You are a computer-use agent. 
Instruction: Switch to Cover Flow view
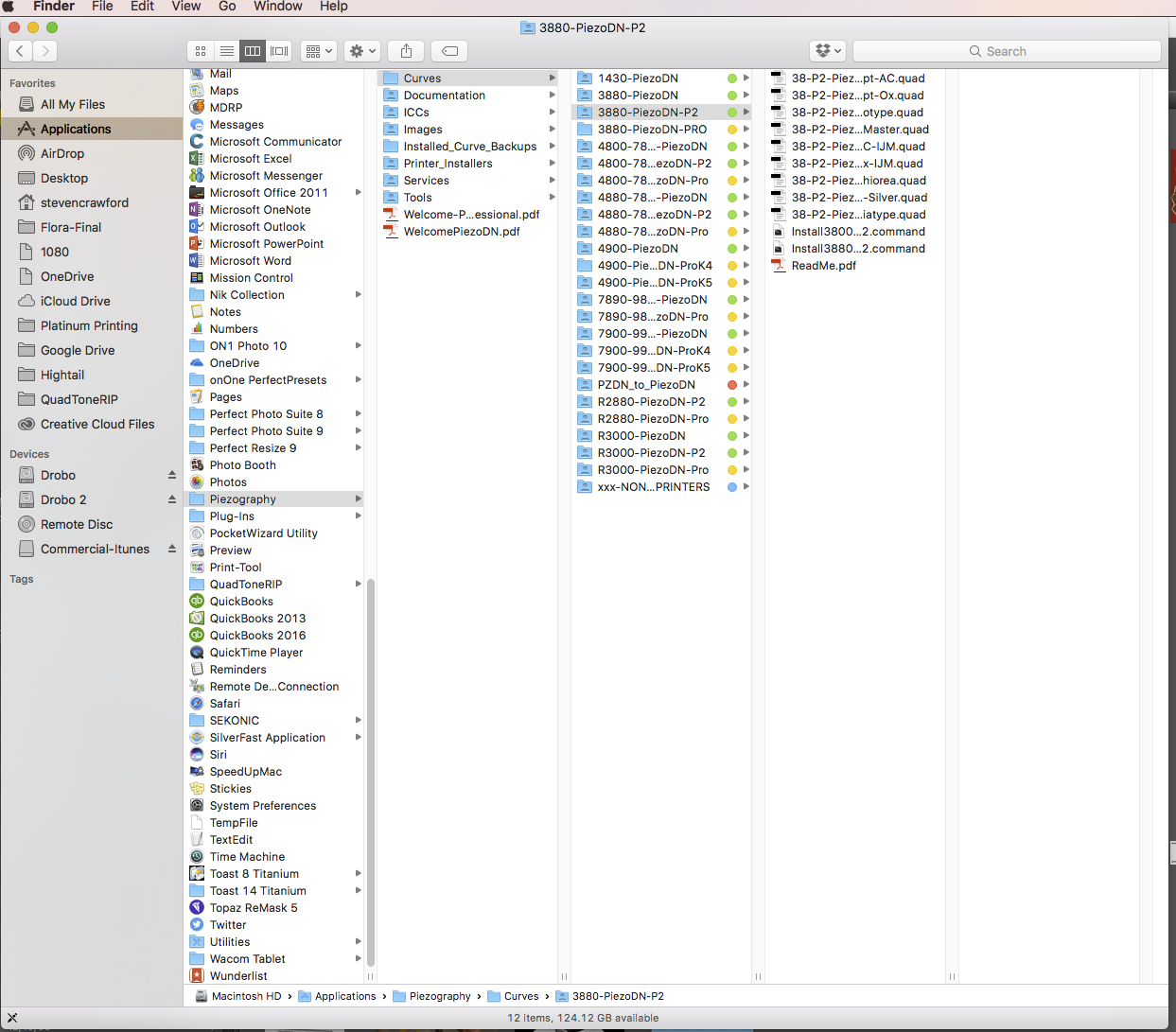coord(279,51)
